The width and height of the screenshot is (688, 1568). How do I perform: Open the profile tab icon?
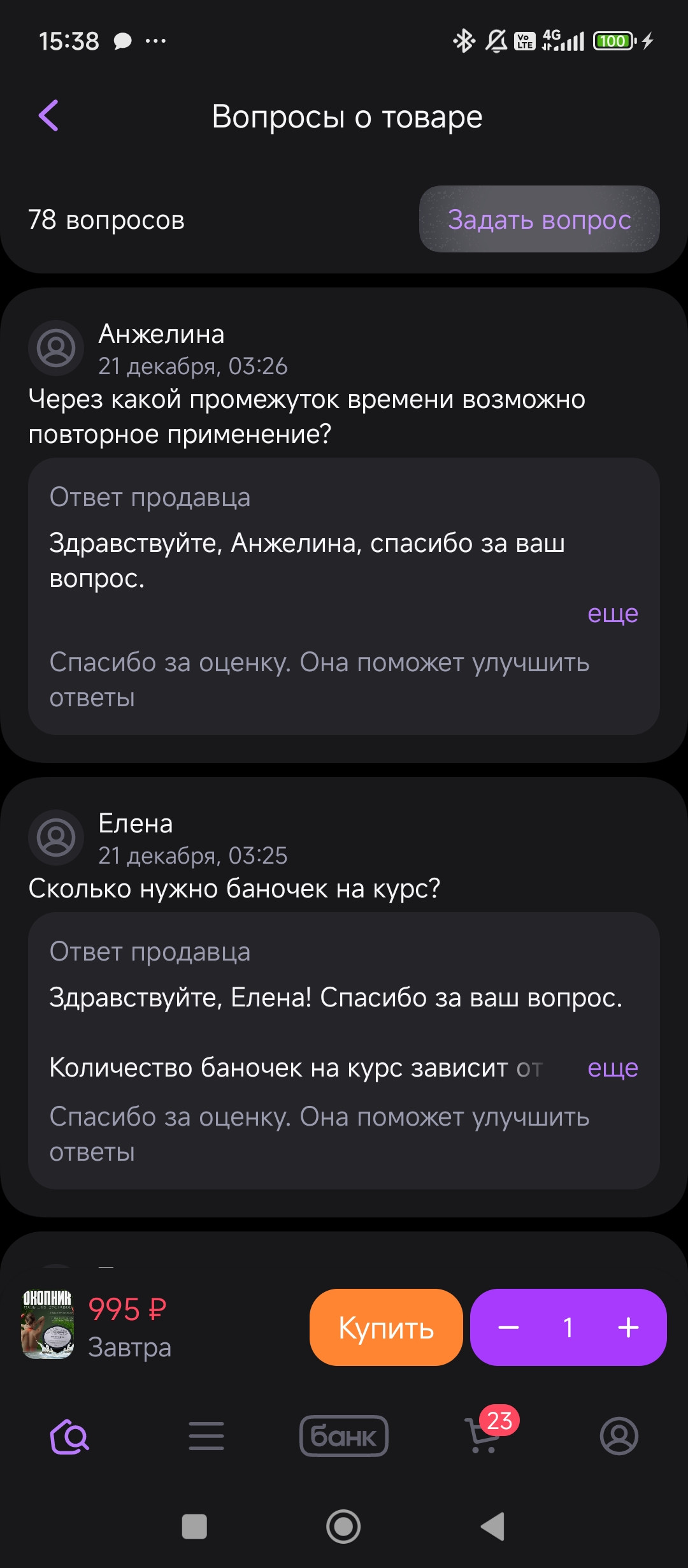(x=619, y=1437)
